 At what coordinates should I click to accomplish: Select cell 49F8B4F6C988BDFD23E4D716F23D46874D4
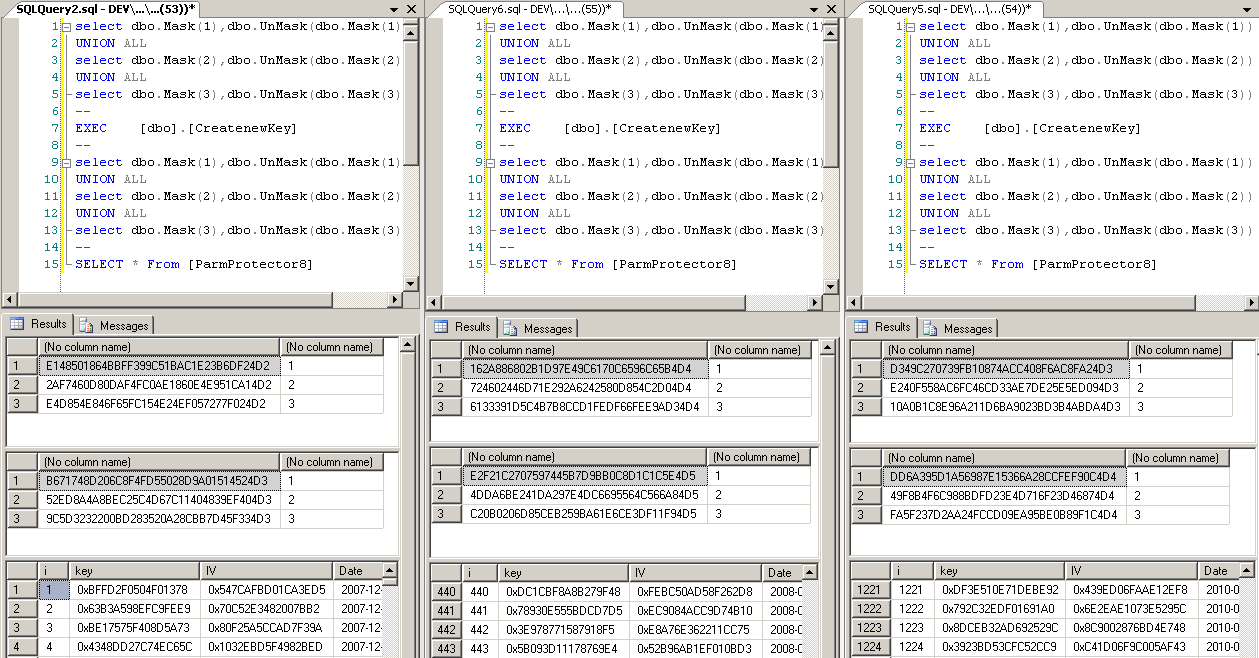[1006, 496]
